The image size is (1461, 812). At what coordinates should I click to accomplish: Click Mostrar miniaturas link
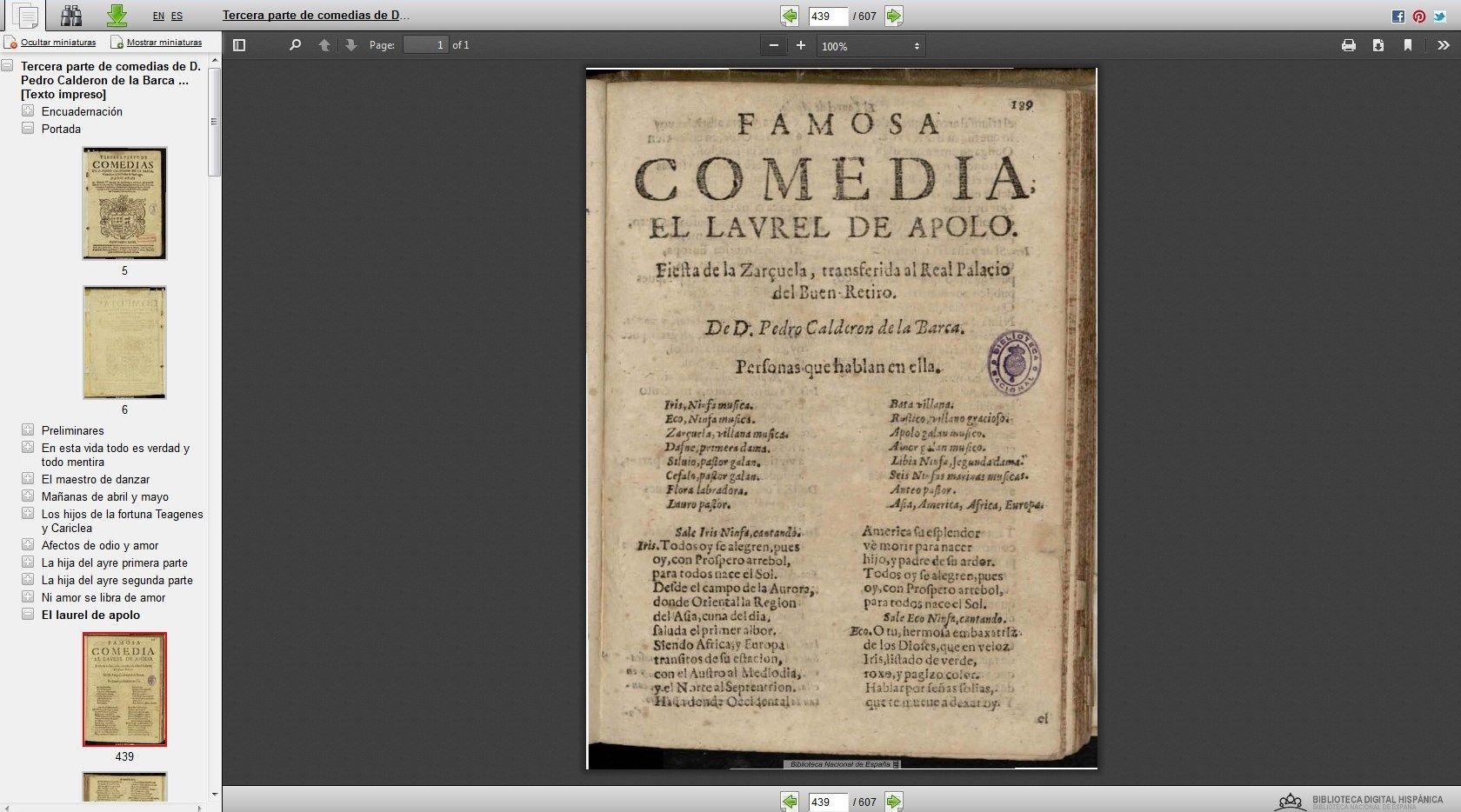tap(163, 42)
